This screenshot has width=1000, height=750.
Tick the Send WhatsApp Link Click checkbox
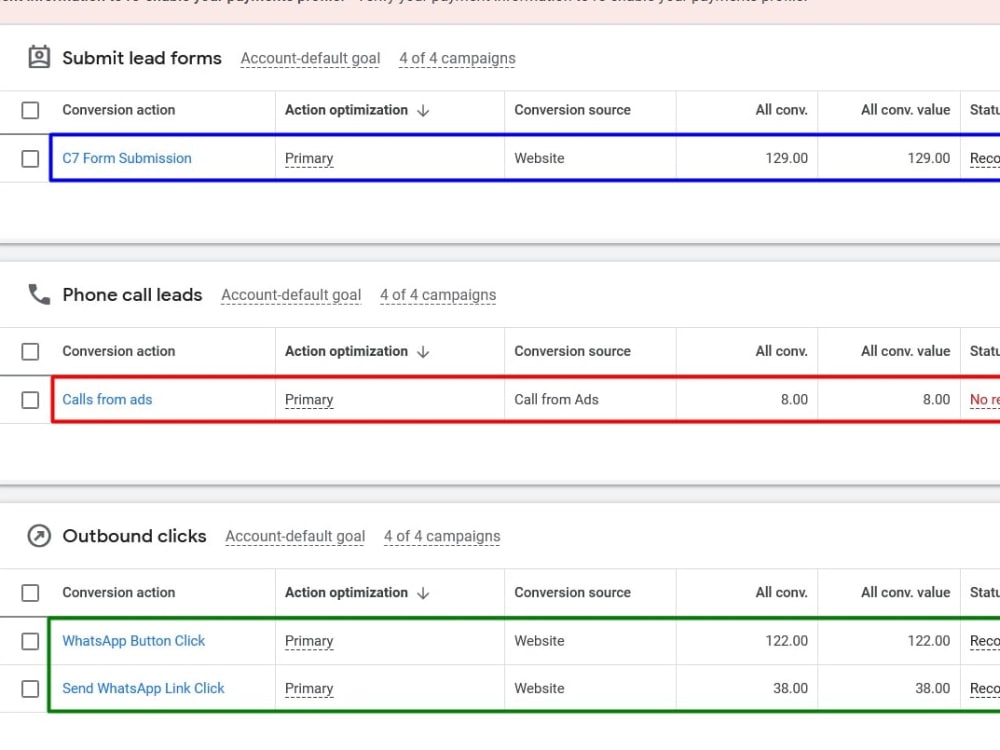coord(30,689)
